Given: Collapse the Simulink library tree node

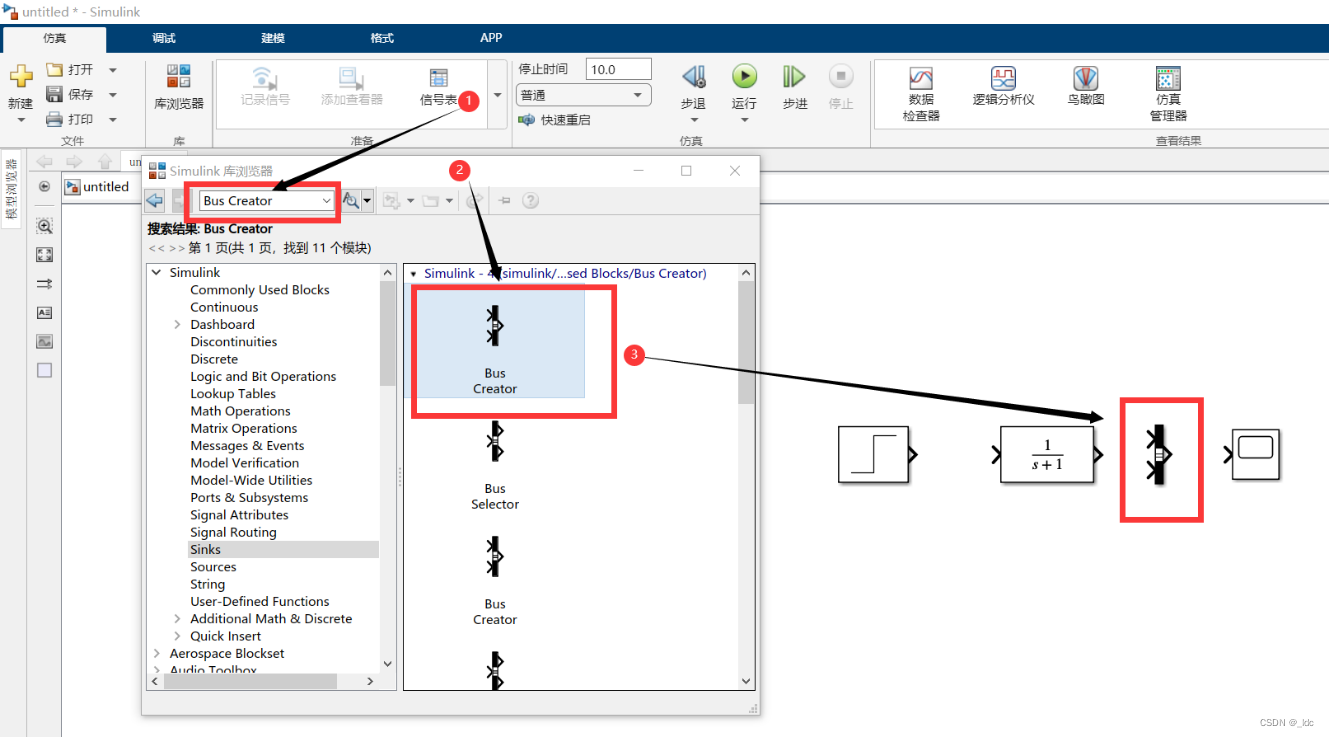Looking at the screenshot, I should (x=156, y=273).
